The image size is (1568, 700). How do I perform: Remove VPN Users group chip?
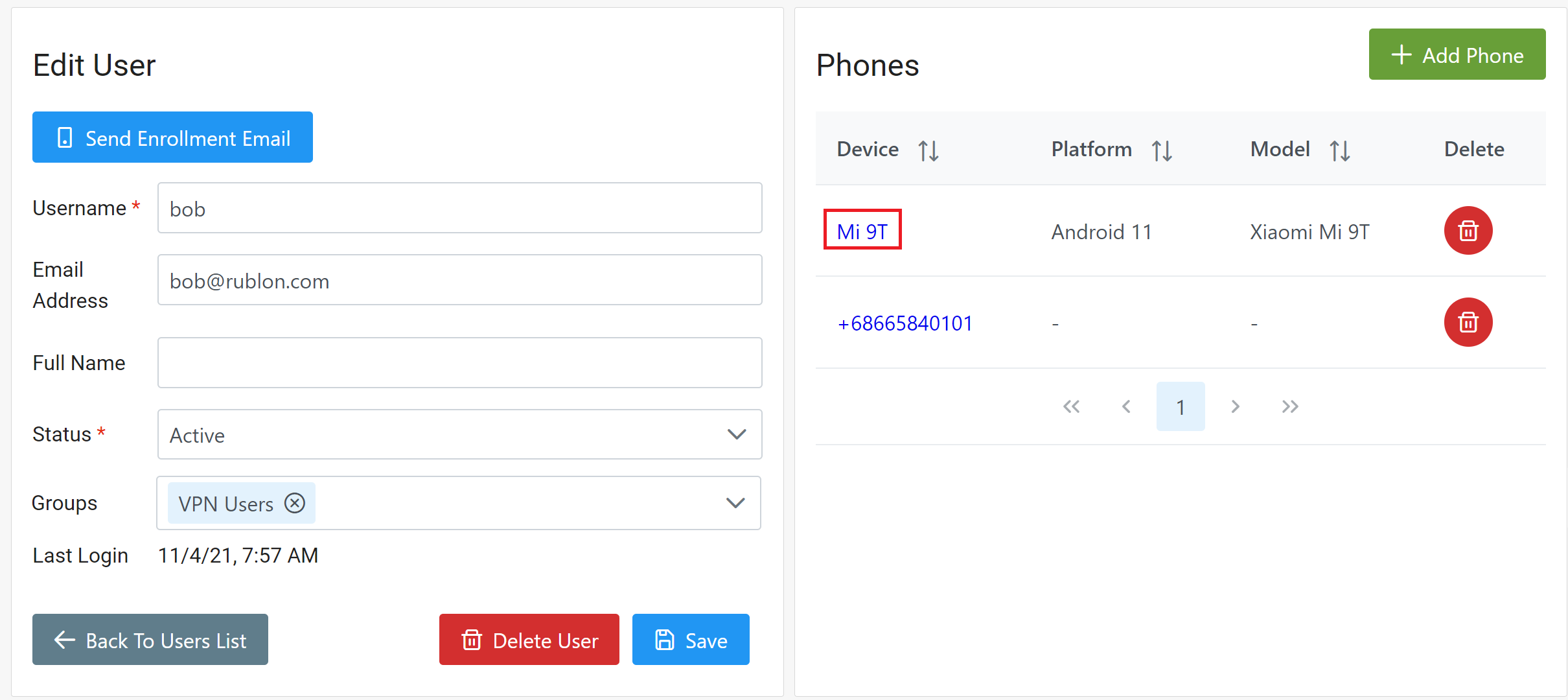point(295,503)
